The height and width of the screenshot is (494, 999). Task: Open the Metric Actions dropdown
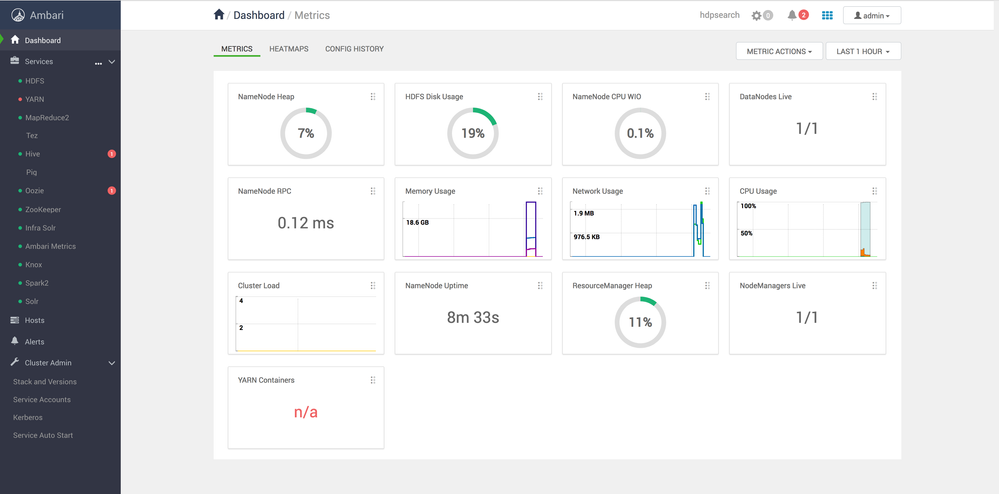click(x=779, y=51)
